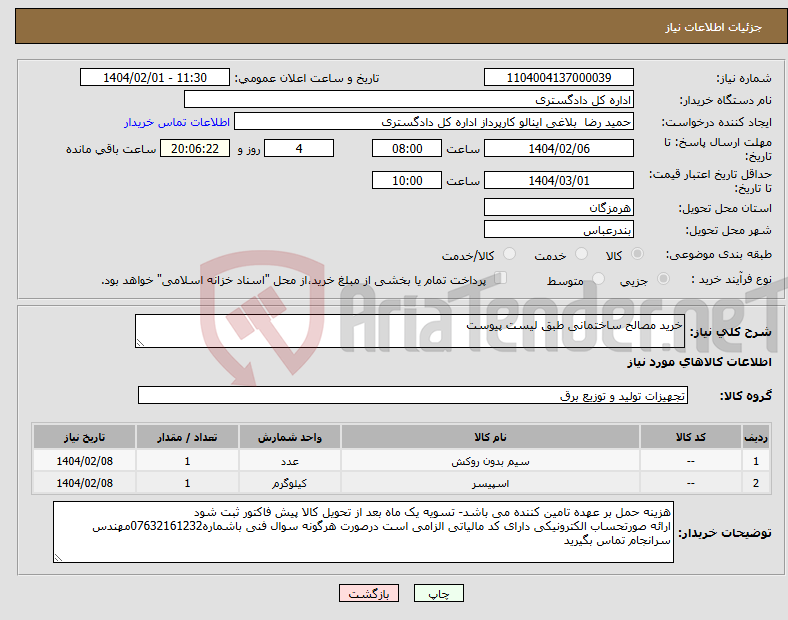
Task: Click the کد کالا column header
Action: click(691, 437)
